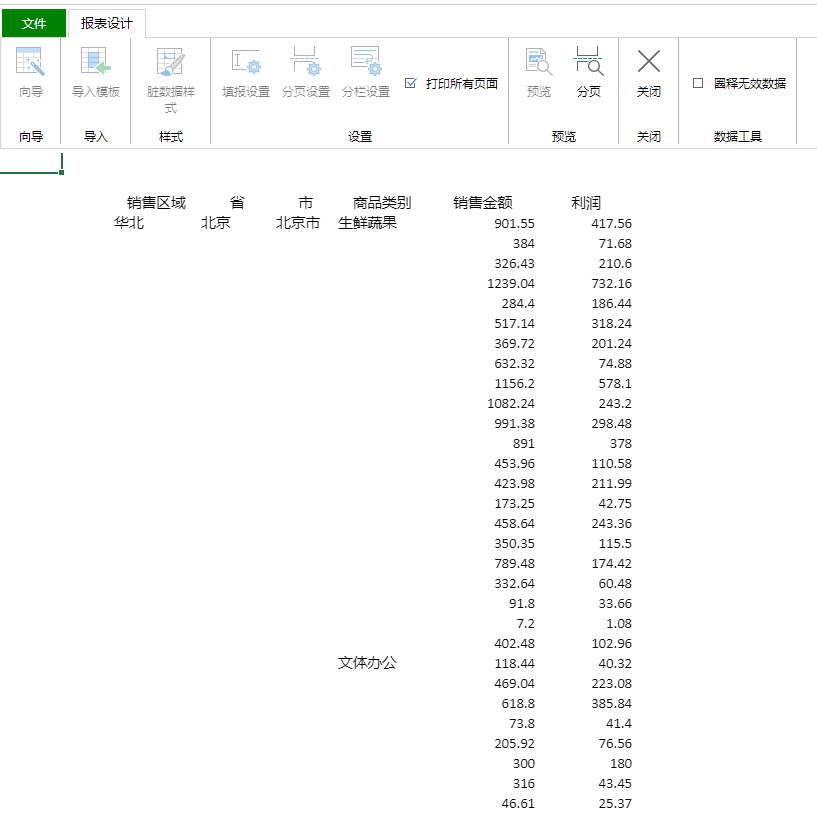Select sales amount cell 789.48

[x=514, y=563]
